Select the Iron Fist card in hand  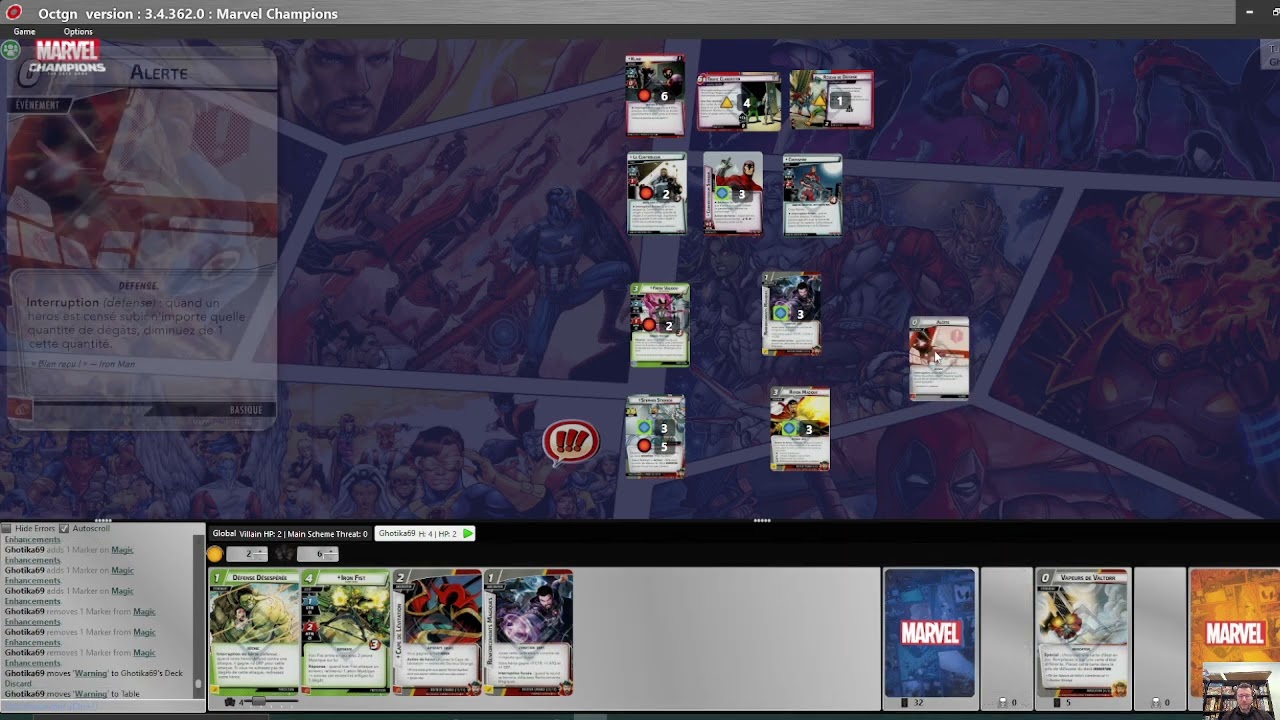pos(346,632)
